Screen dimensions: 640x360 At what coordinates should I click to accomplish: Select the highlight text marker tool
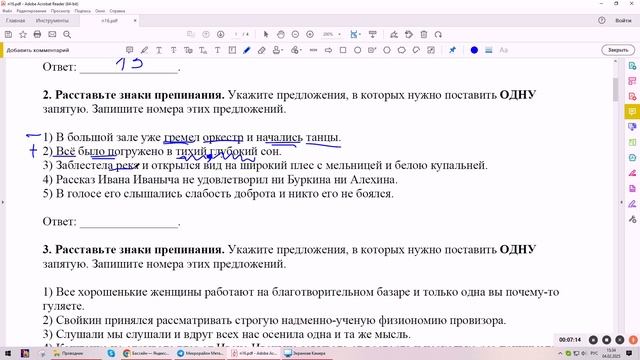[144, 50]
